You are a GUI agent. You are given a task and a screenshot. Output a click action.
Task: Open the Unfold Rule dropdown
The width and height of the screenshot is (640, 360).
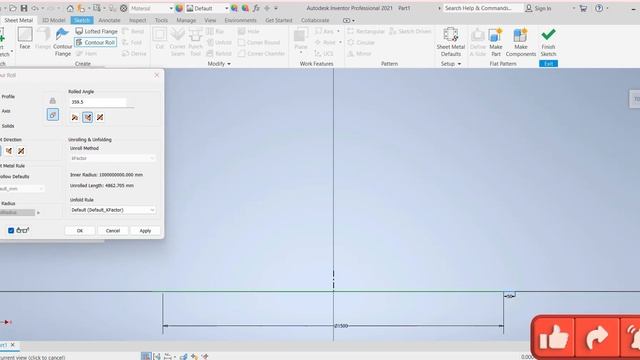[x=112, y=210]
